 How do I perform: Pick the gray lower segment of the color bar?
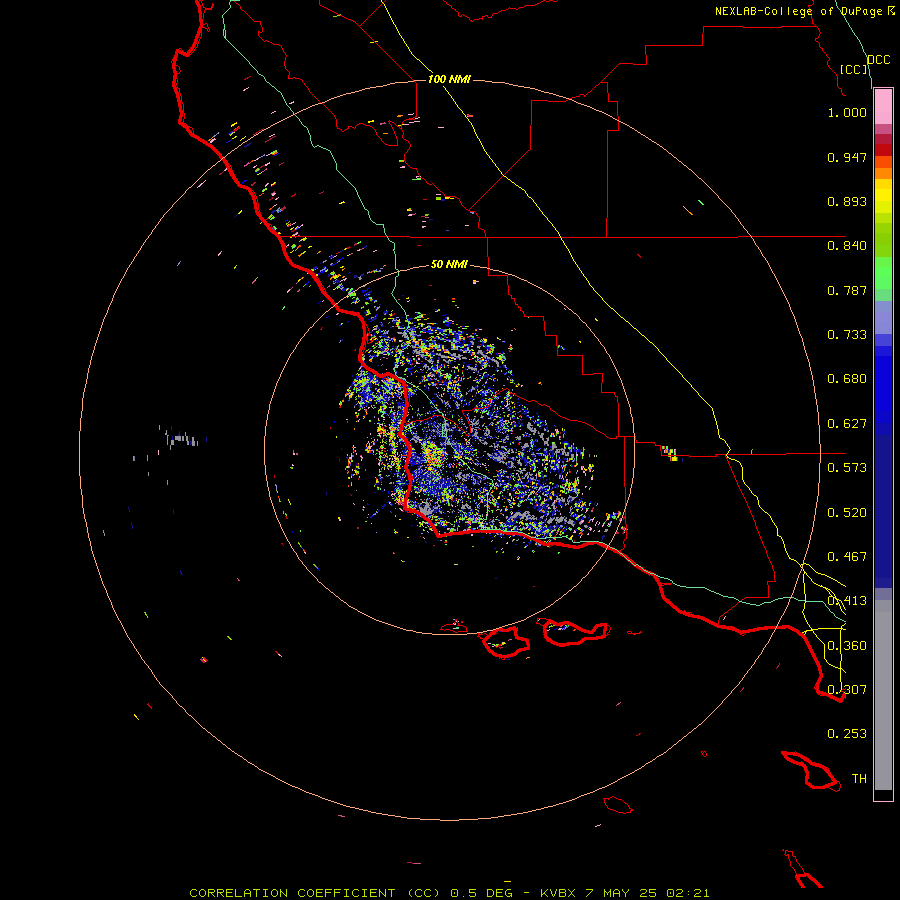[x=883, y=695]
